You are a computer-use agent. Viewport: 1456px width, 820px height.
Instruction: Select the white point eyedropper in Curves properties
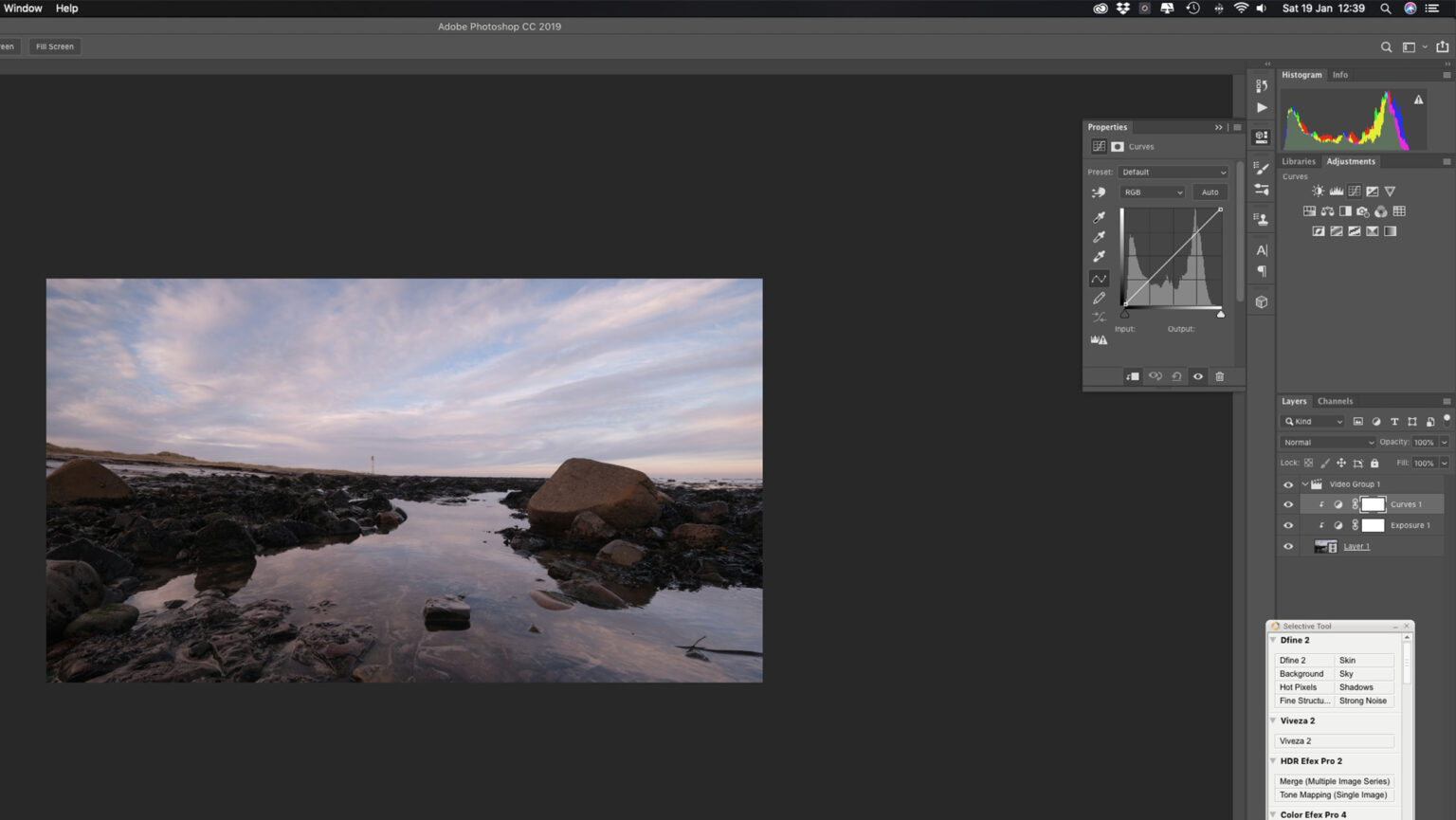(1100, 256)
